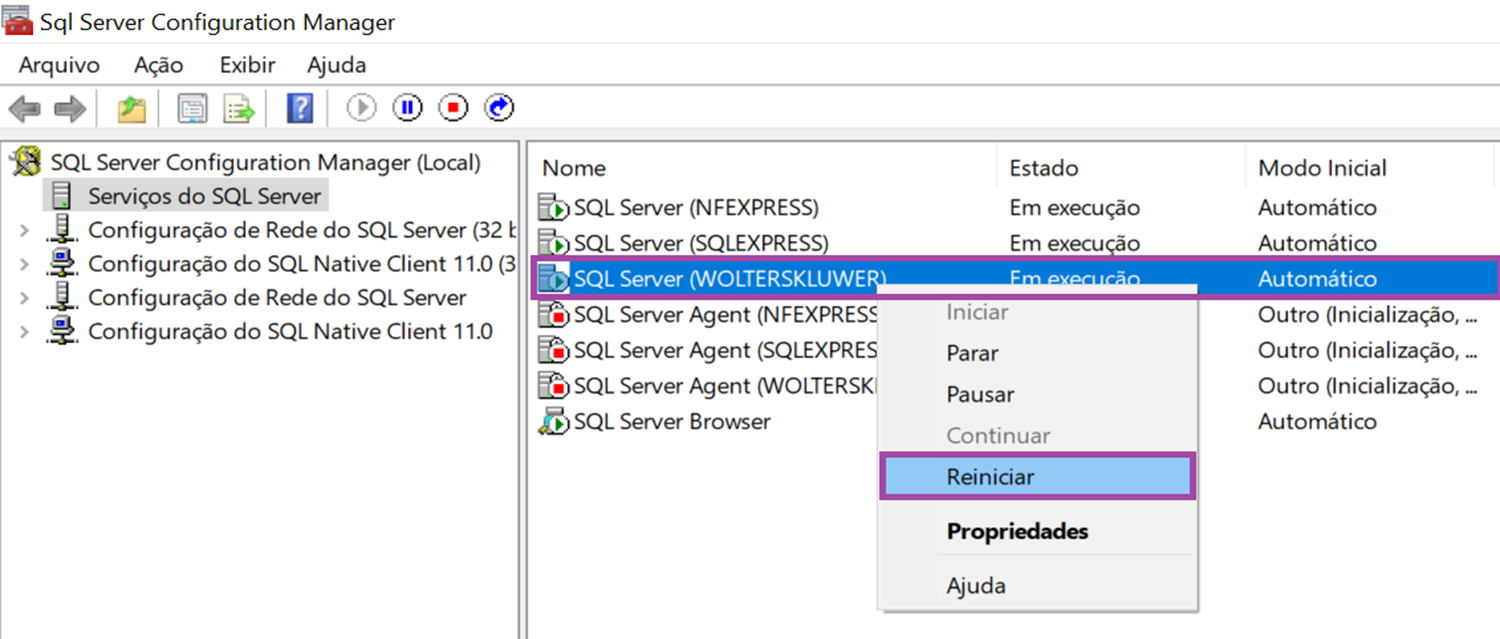Select the SQL Server (SQLEXPRESS) service name
The image size is (1500, 639).
click(x=701, y=243)
